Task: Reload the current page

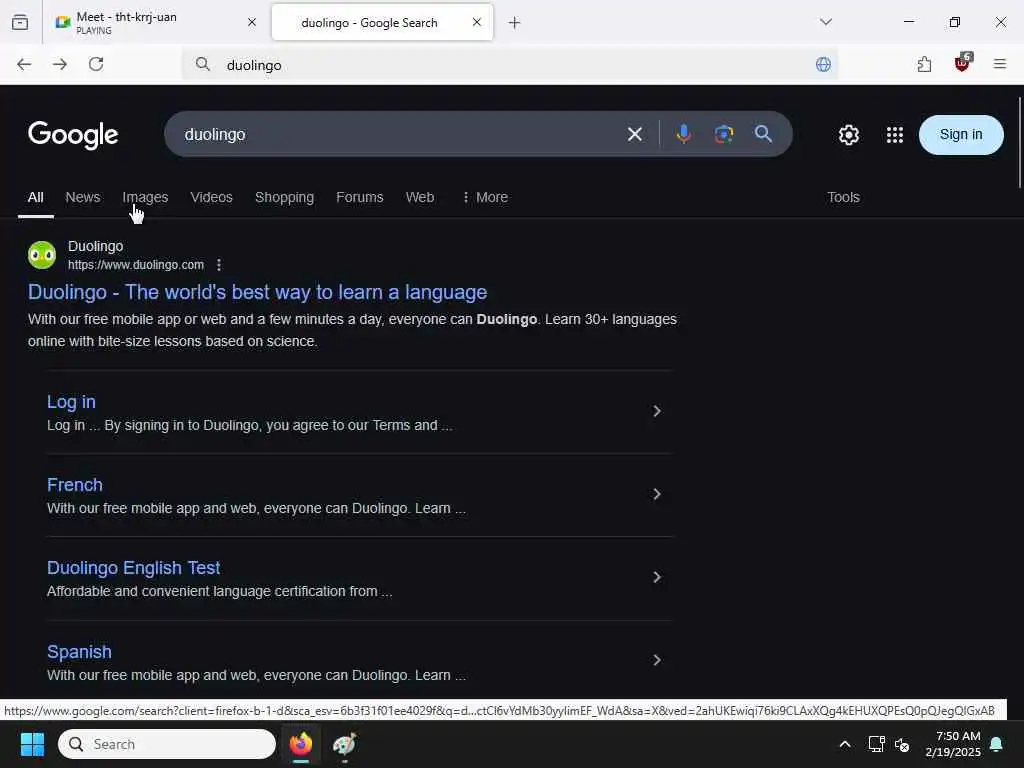Action: click(96, 64)
